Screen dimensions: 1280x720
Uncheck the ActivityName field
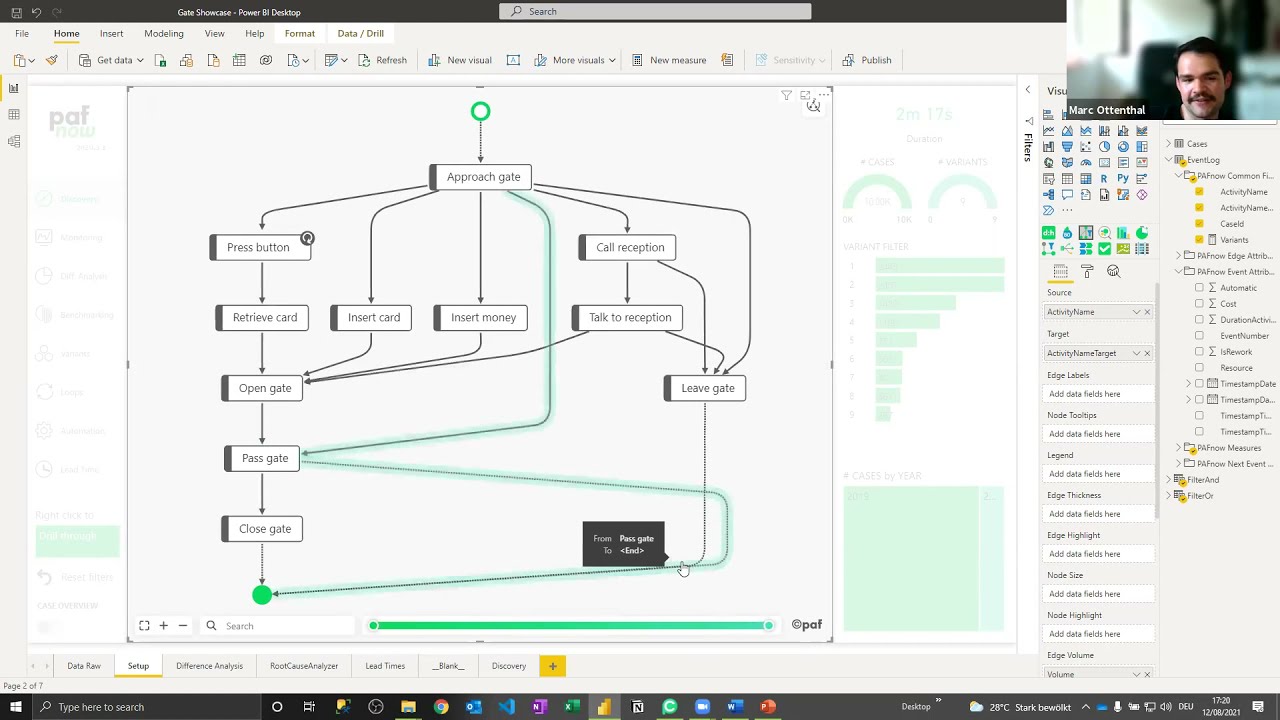coord(1199,192)
